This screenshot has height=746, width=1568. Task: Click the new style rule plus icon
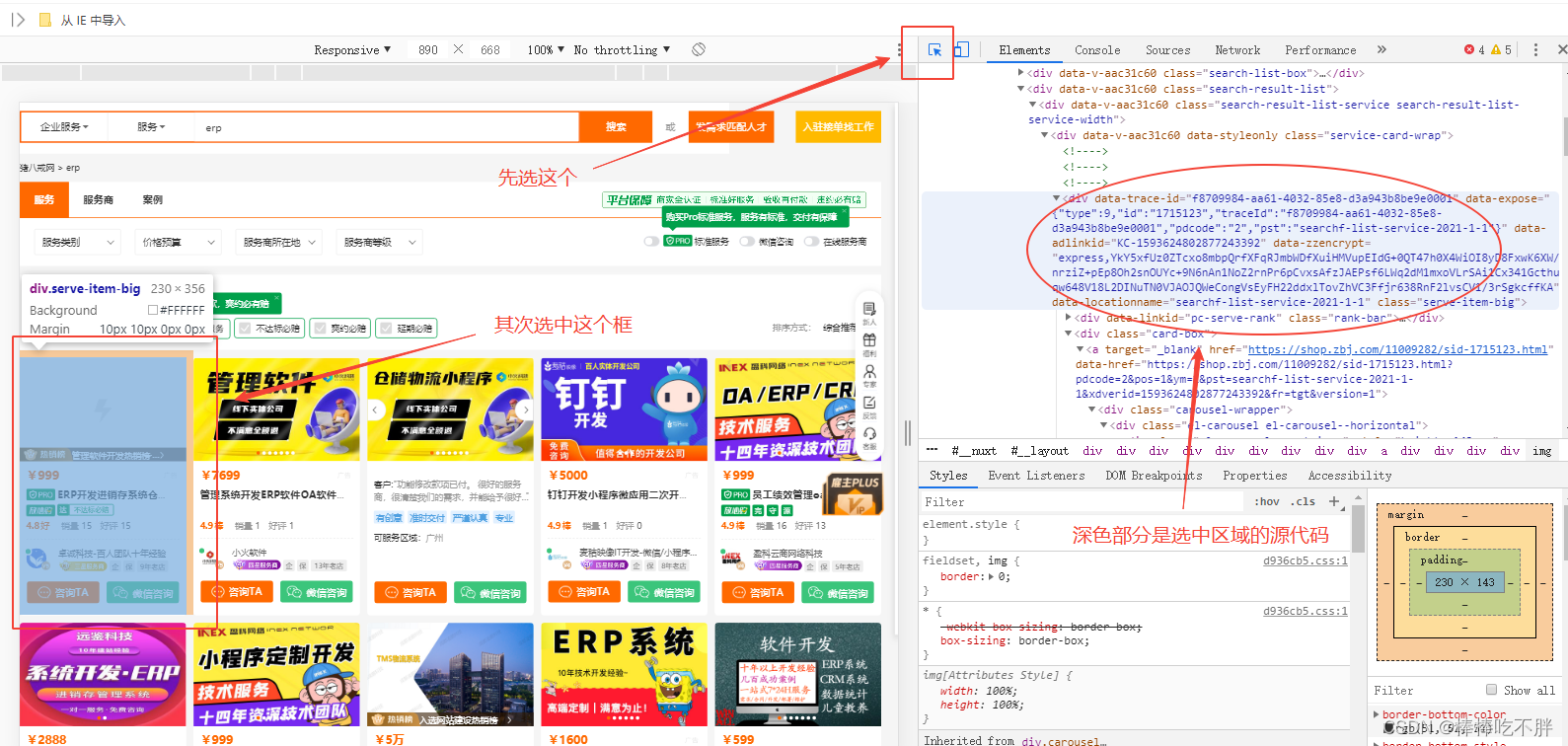pyautogui.click(x=1334, y=501)
